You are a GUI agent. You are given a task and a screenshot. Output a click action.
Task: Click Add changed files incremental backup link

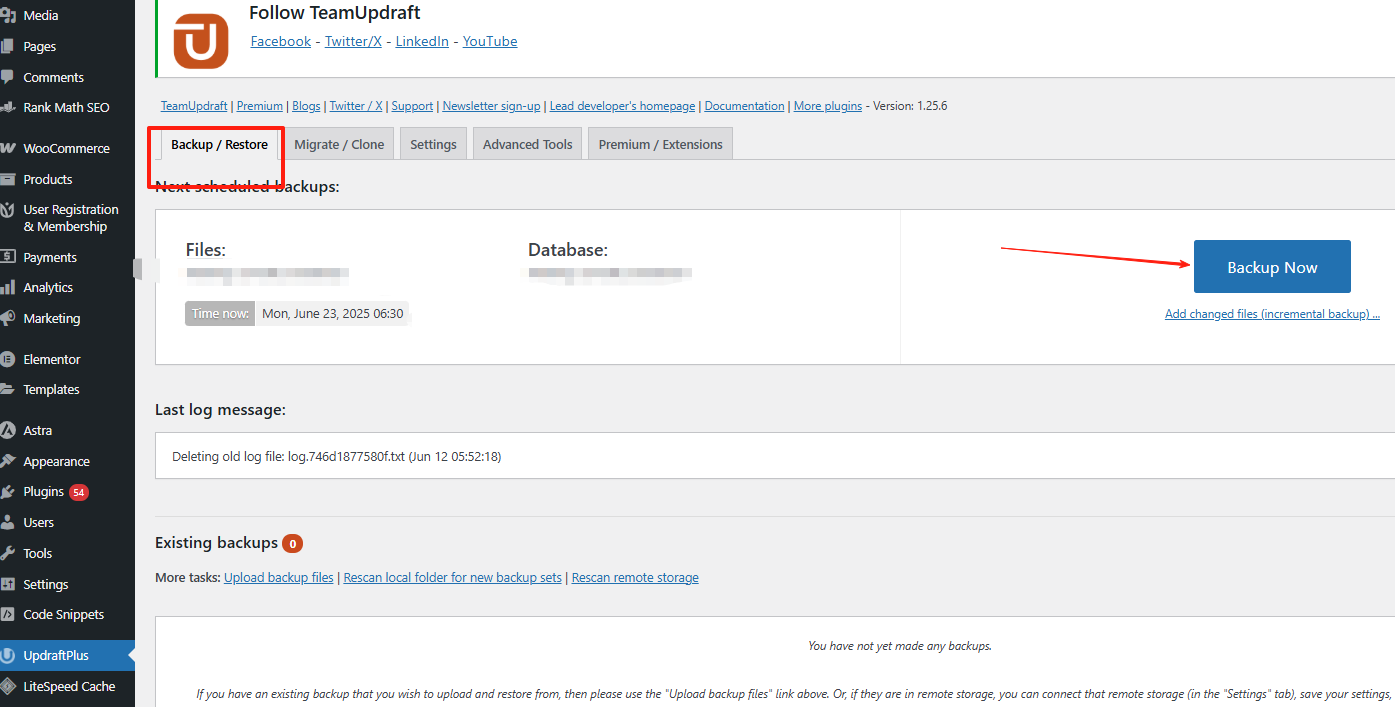[1271, 314]
